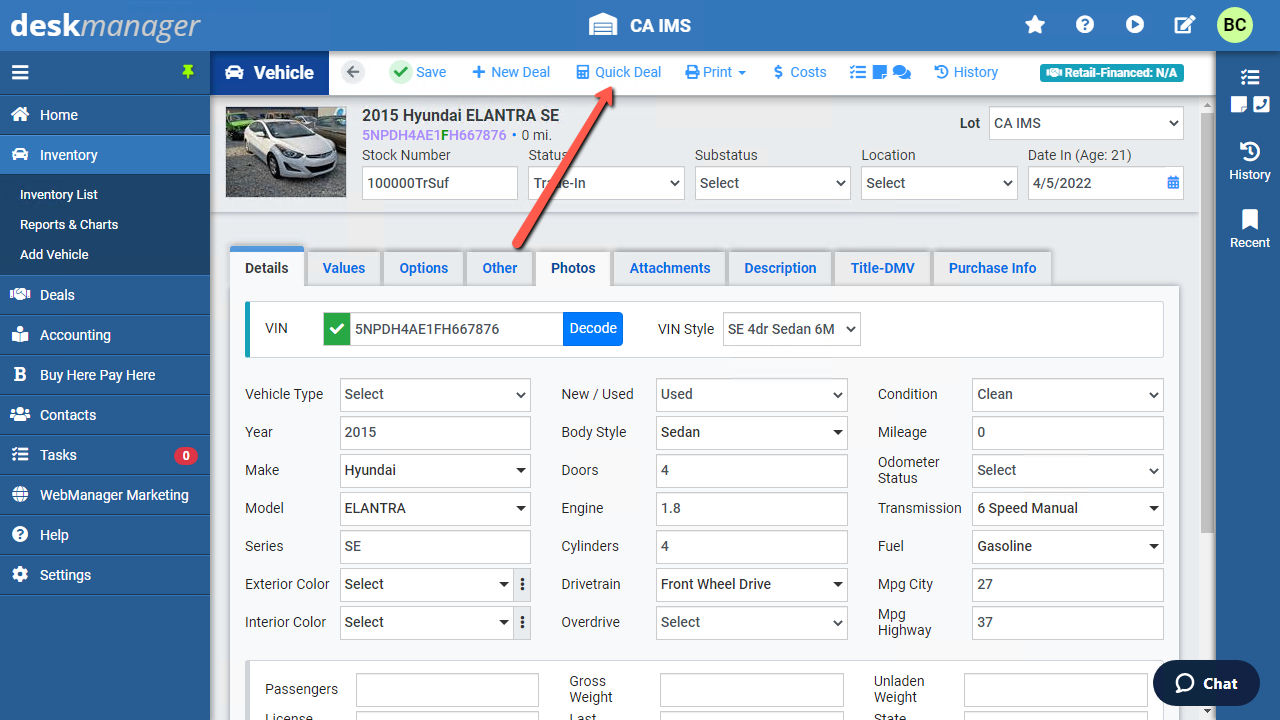Viewport: 1280px width, 720px height.
Task: Switch to the Purchase Info tab
Action: 992,268
